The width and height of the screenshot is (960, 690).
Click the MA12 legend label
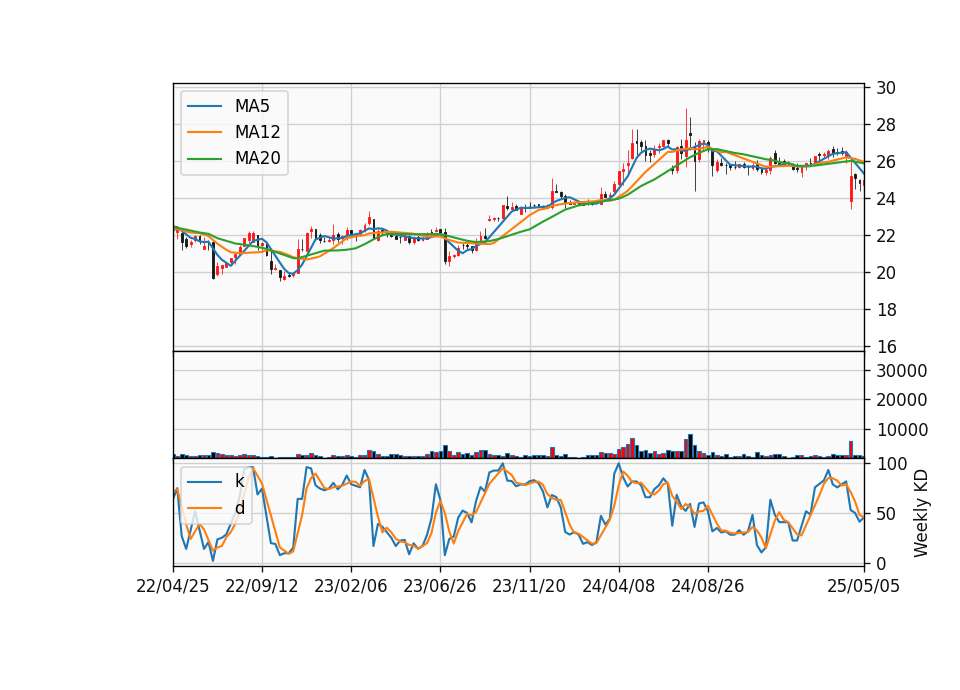(x=257, y=132)
